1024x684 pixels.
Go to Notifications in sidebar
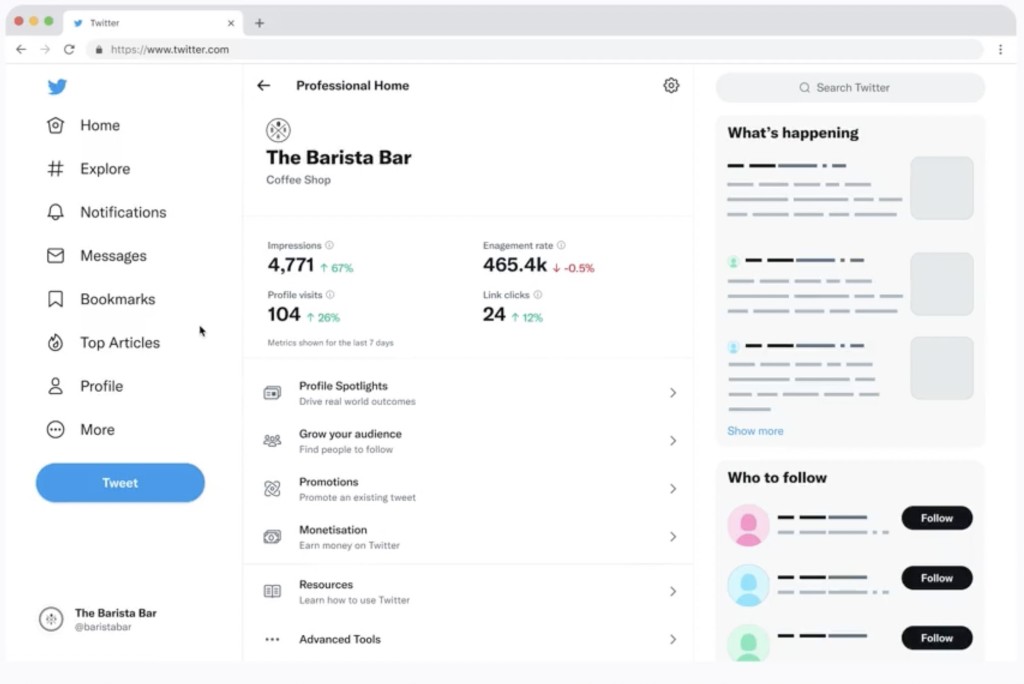[123, 212]
